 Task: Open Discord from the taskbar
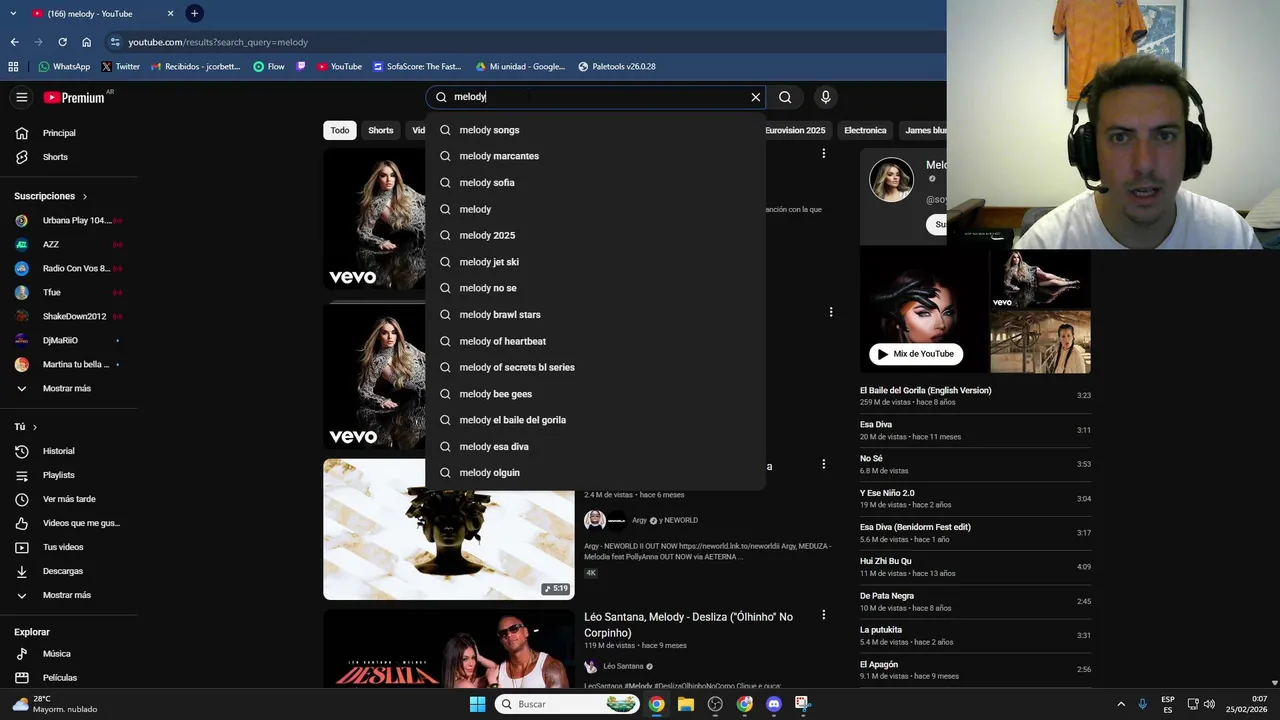773,704
